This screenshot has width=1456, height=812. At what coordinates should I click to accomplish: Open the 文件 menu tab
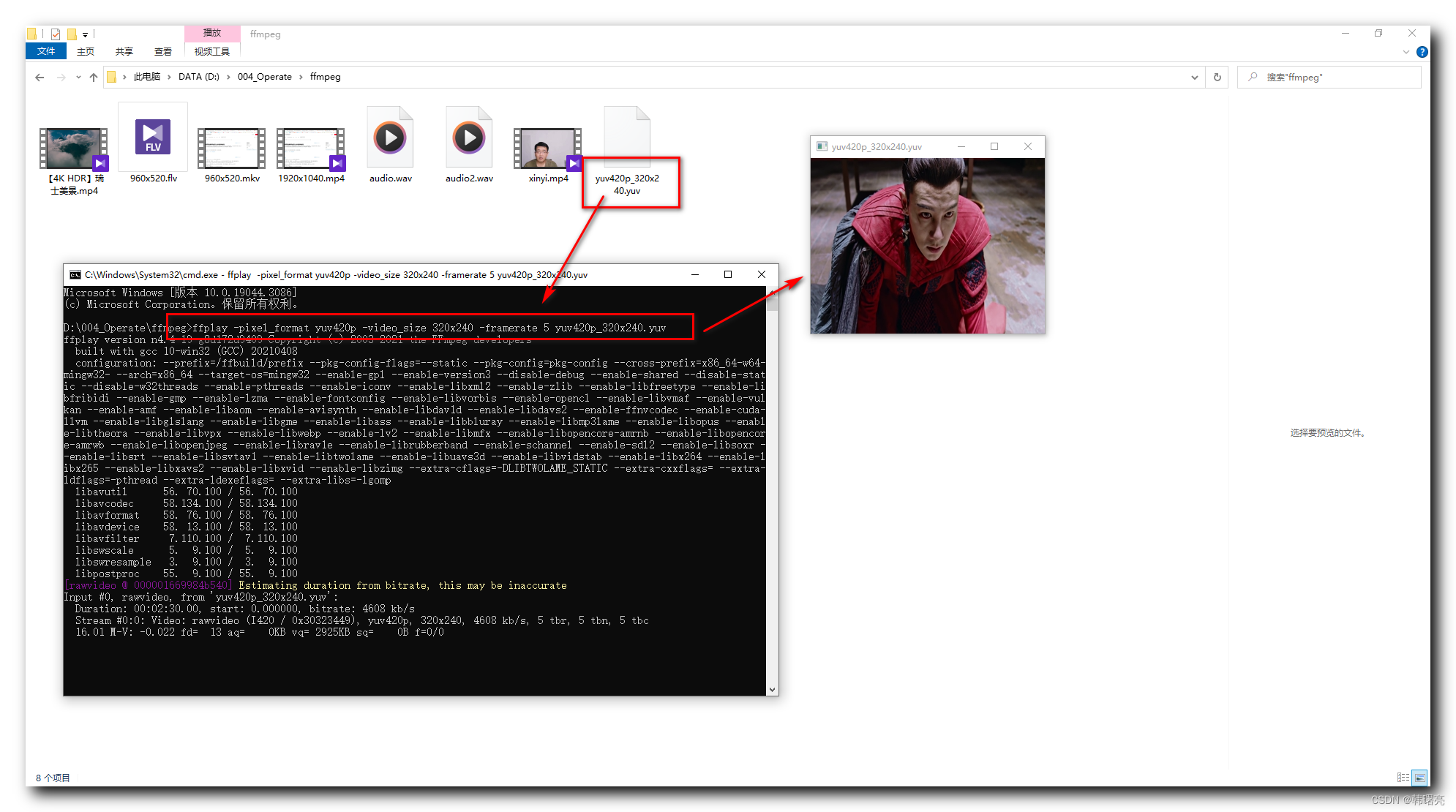[x=46, y=51]
